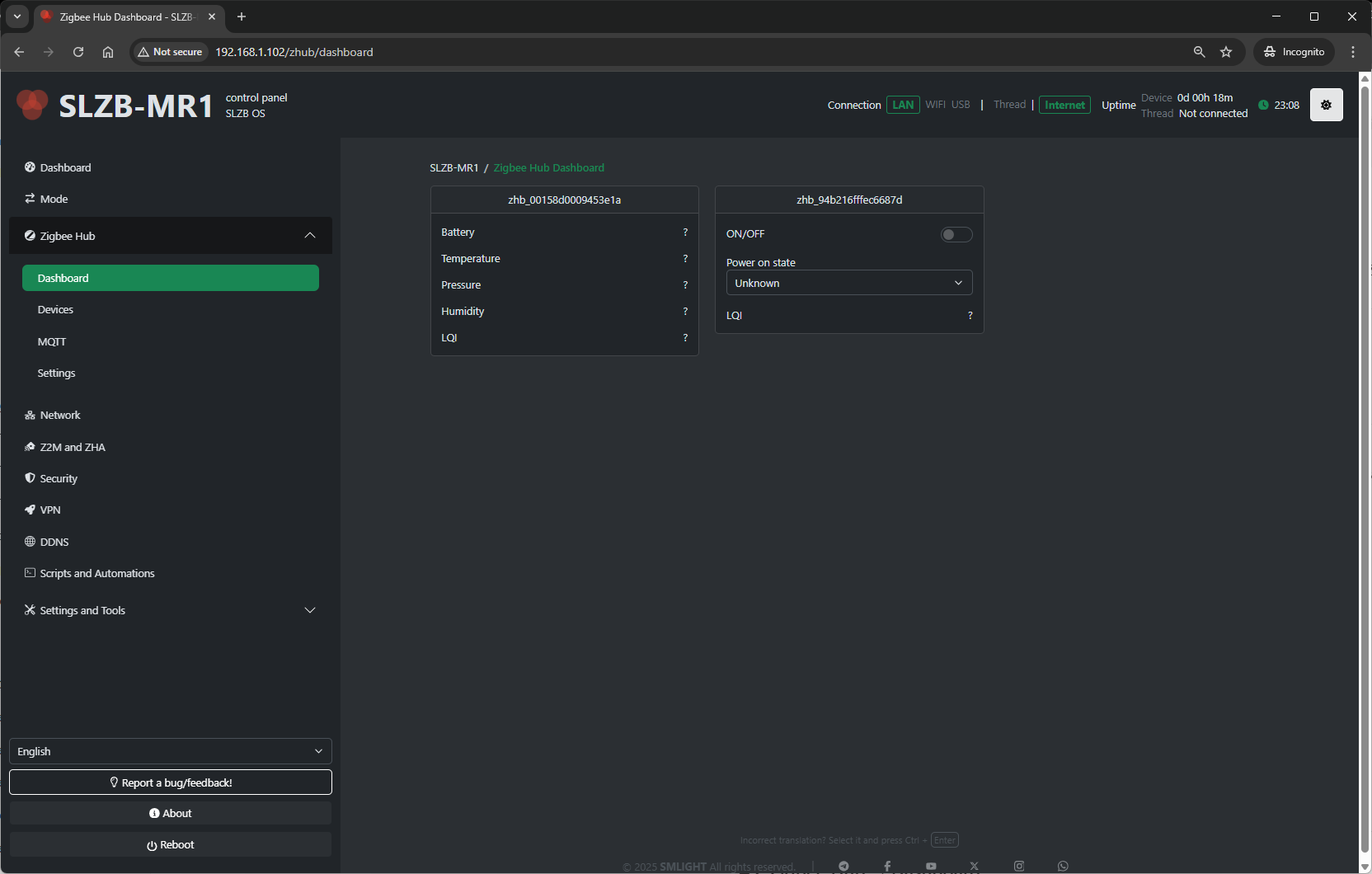1372x874 pixels.
Task: Click the browser zoom magnifier icon
Action: tap(1199, 52)
